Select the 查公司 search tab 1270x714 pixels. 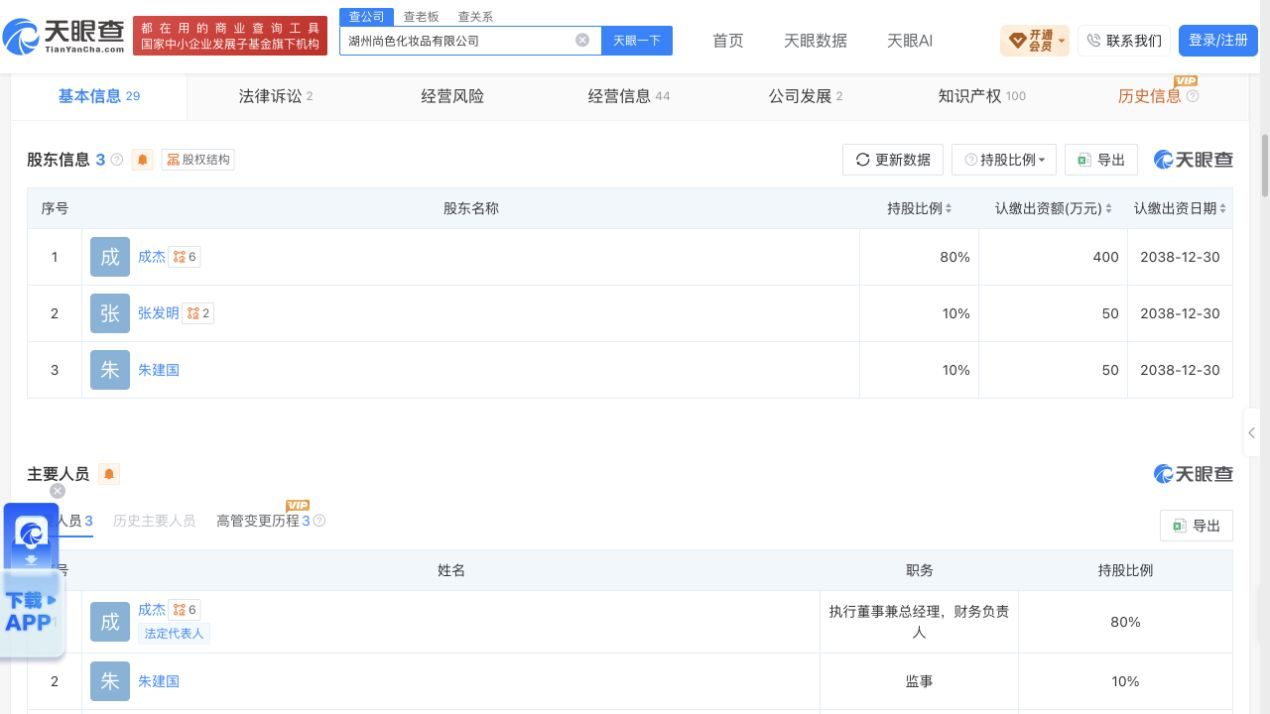coord(365,17)
